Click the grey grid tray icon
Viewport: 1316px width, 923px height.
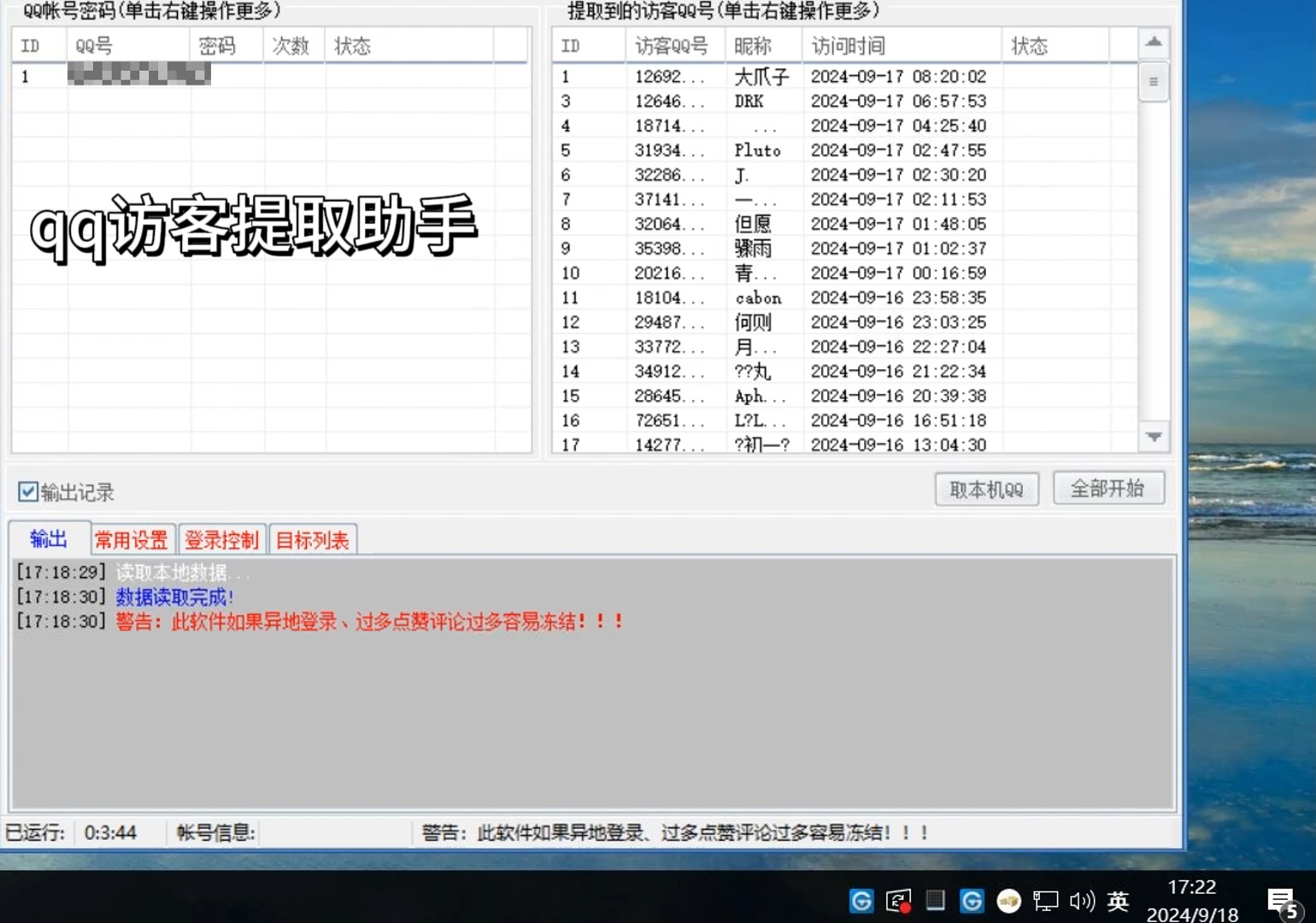tap(936, 900)
